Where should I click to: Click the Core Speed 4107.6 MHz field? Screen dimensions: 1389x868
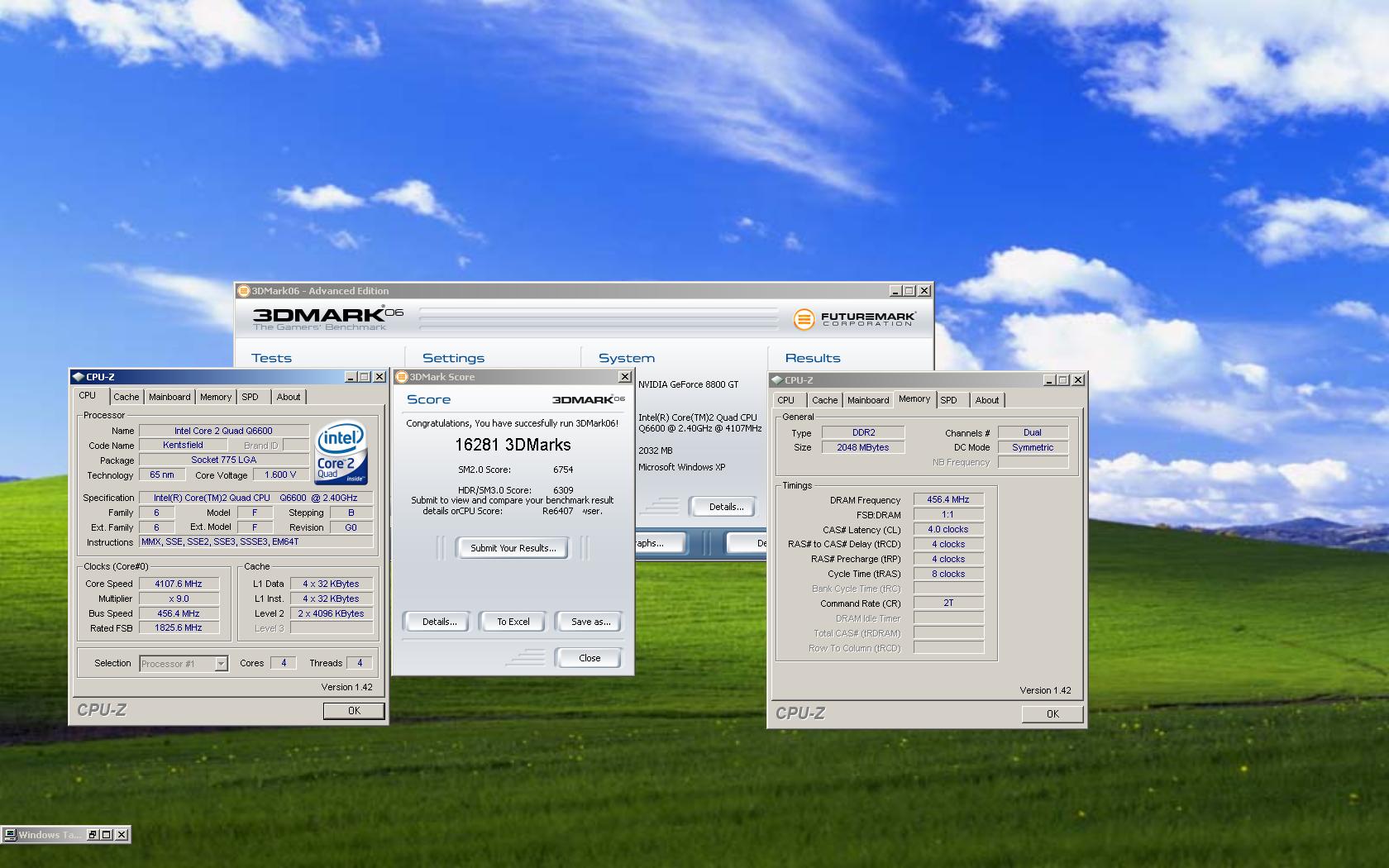pyautogui.click(x=179, y=584)
